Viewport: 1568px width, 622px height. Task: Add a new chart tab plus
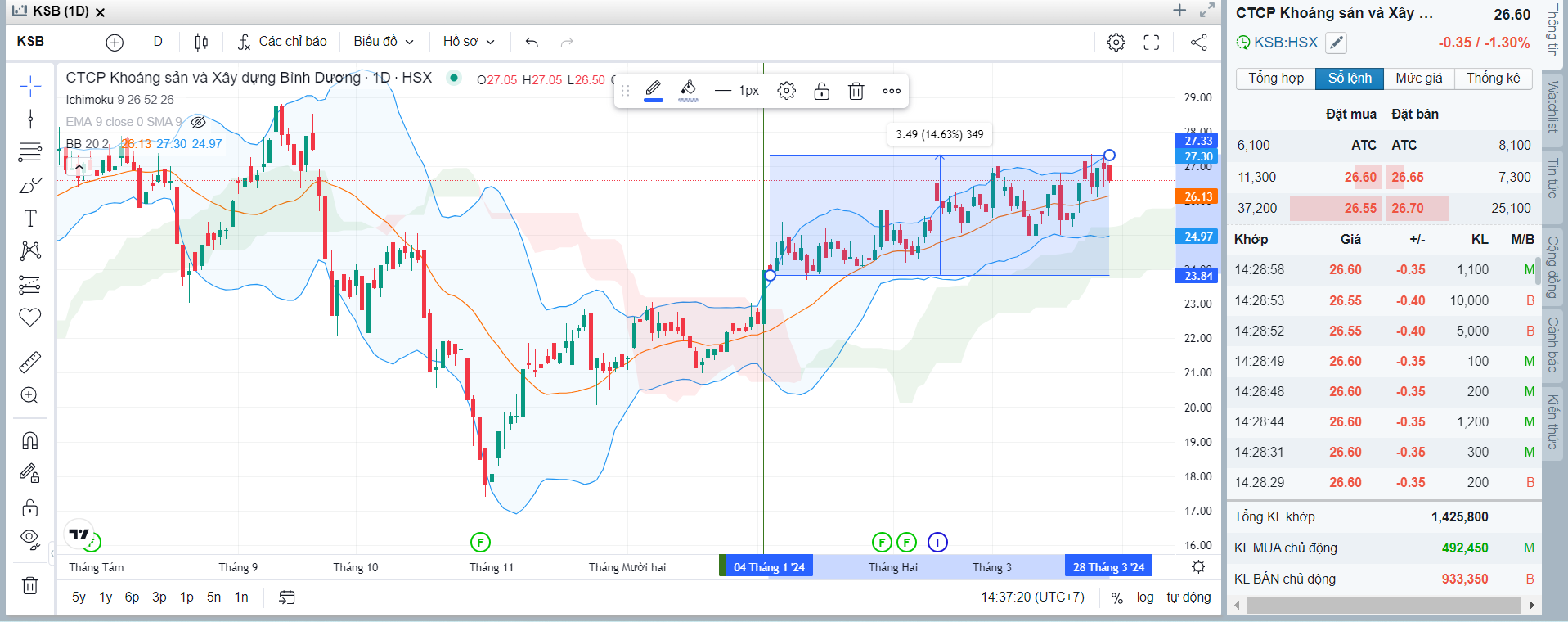click(x=1179, y=11)
